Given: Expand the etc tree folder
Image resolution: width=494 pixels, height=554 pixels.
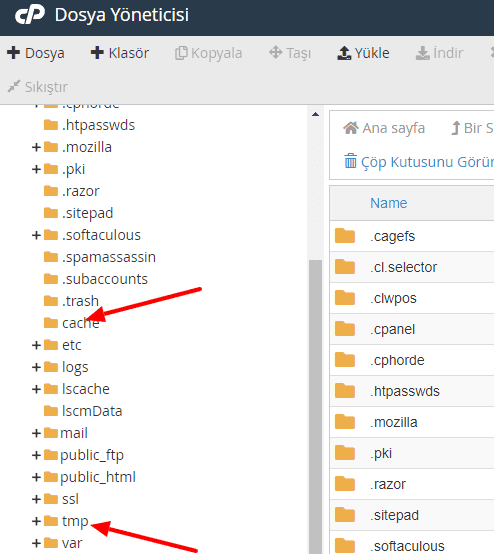Looking at the screenshot, I should coord(36,345).
